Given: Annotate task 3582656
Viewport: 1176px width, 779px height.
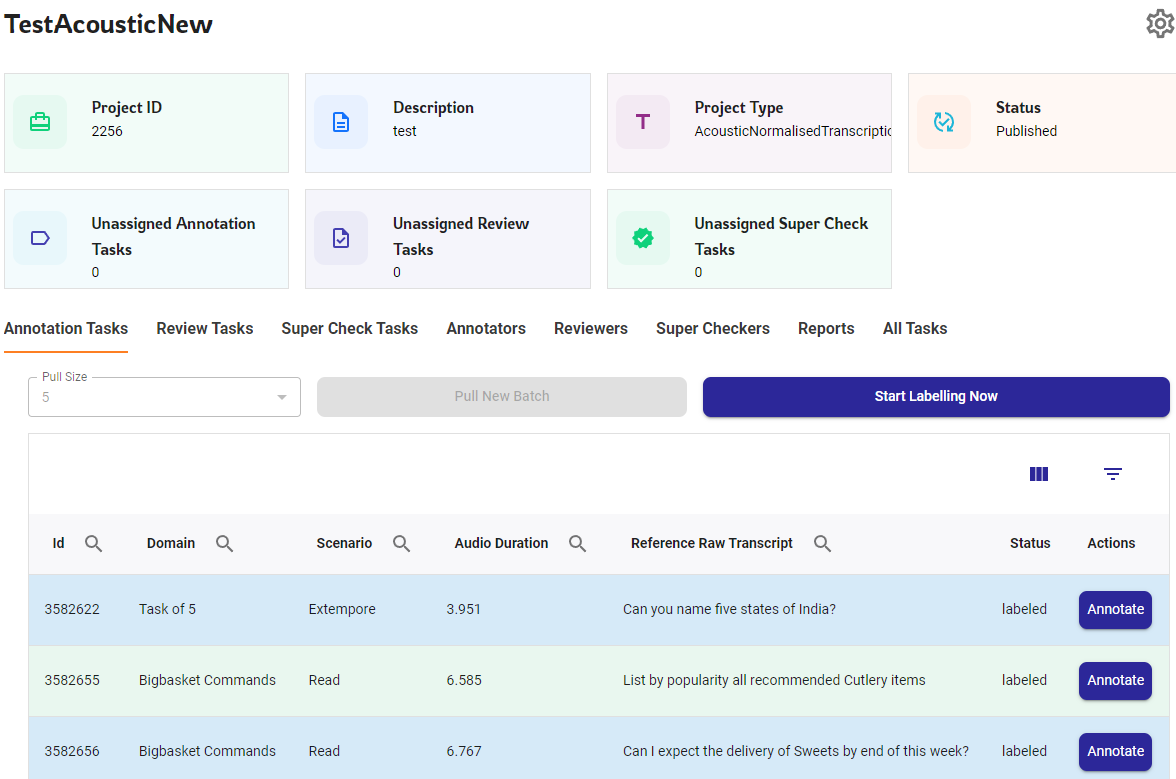Looking at the screenshot, I should [x=1115, y=751].
